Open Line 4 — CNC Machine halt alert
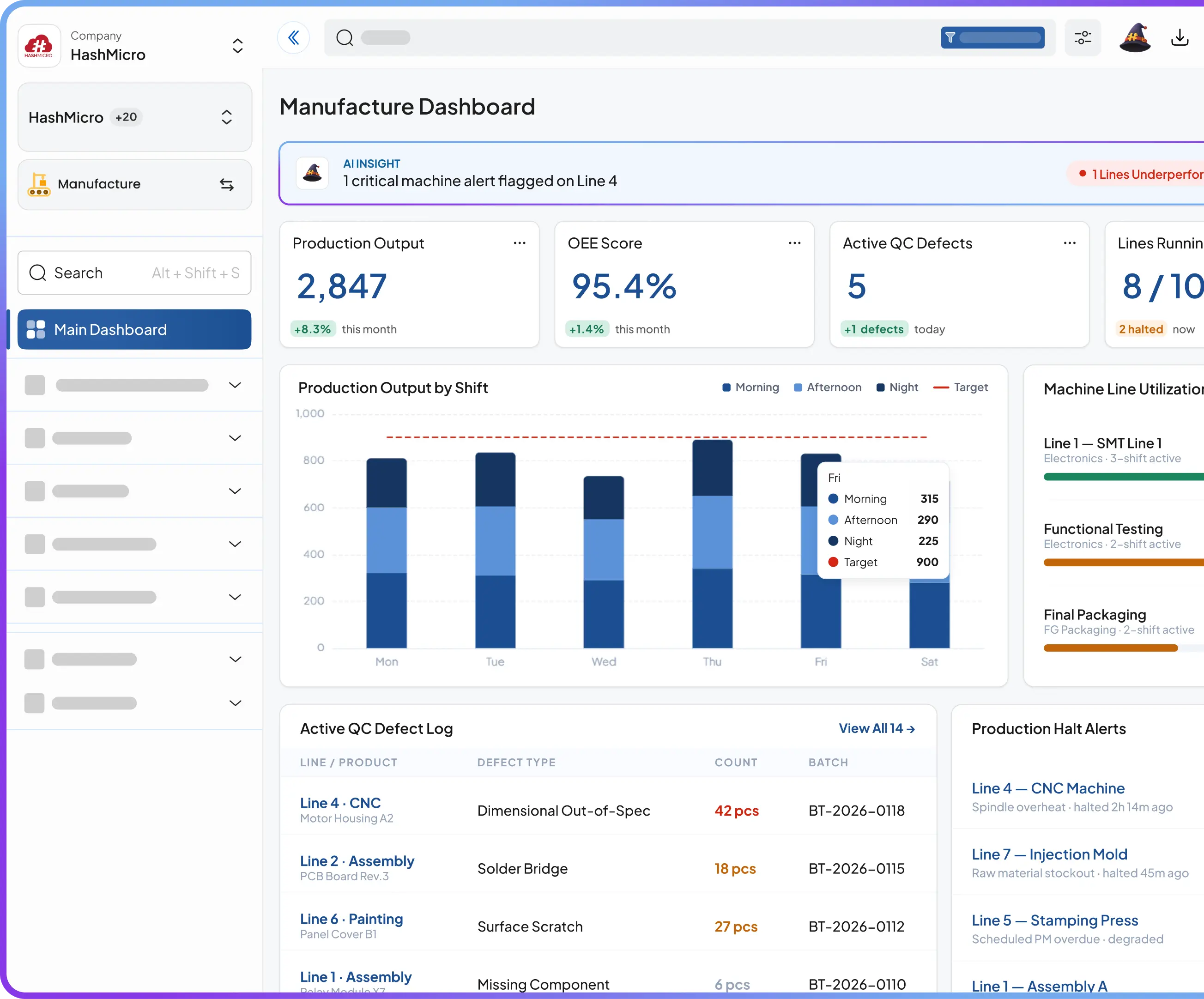 pyautogui.click(x=1048, y=788)
